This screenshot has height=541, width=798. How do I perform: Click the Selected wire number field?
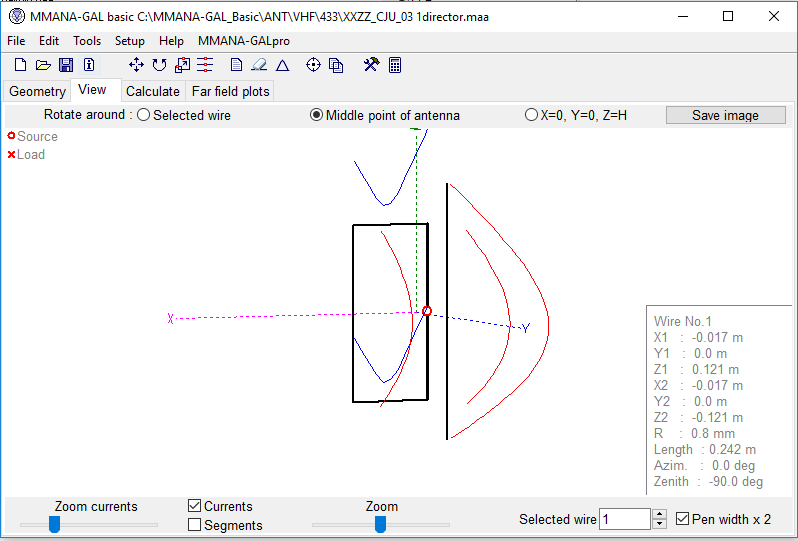[x=624, y=519]
